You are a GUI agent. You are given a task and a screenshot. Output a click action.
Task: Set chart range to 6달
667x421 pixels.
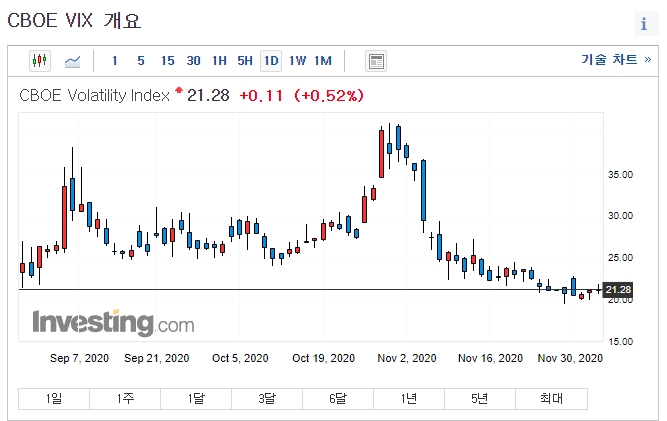pos(338,398)
